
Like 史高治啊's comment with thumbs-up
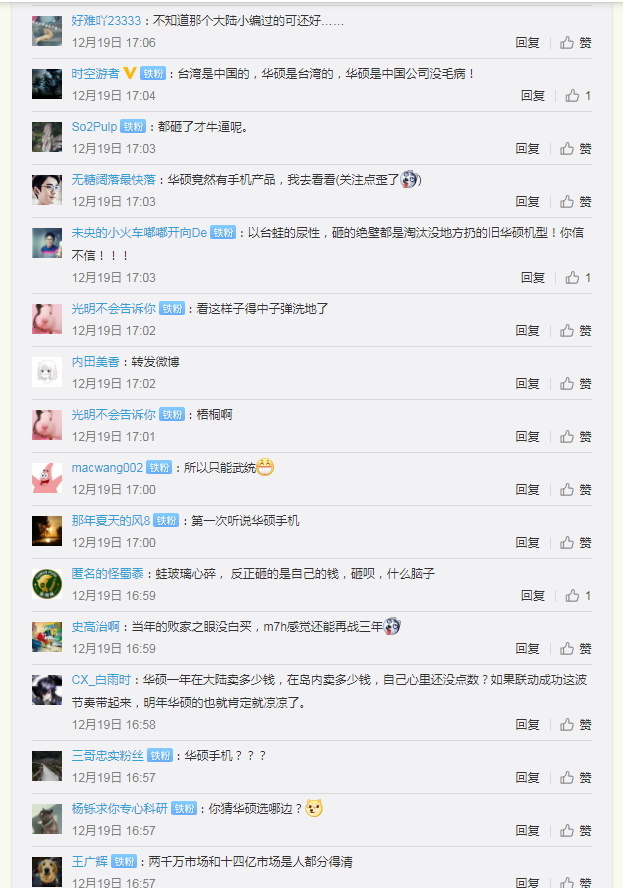coord(575,648)
